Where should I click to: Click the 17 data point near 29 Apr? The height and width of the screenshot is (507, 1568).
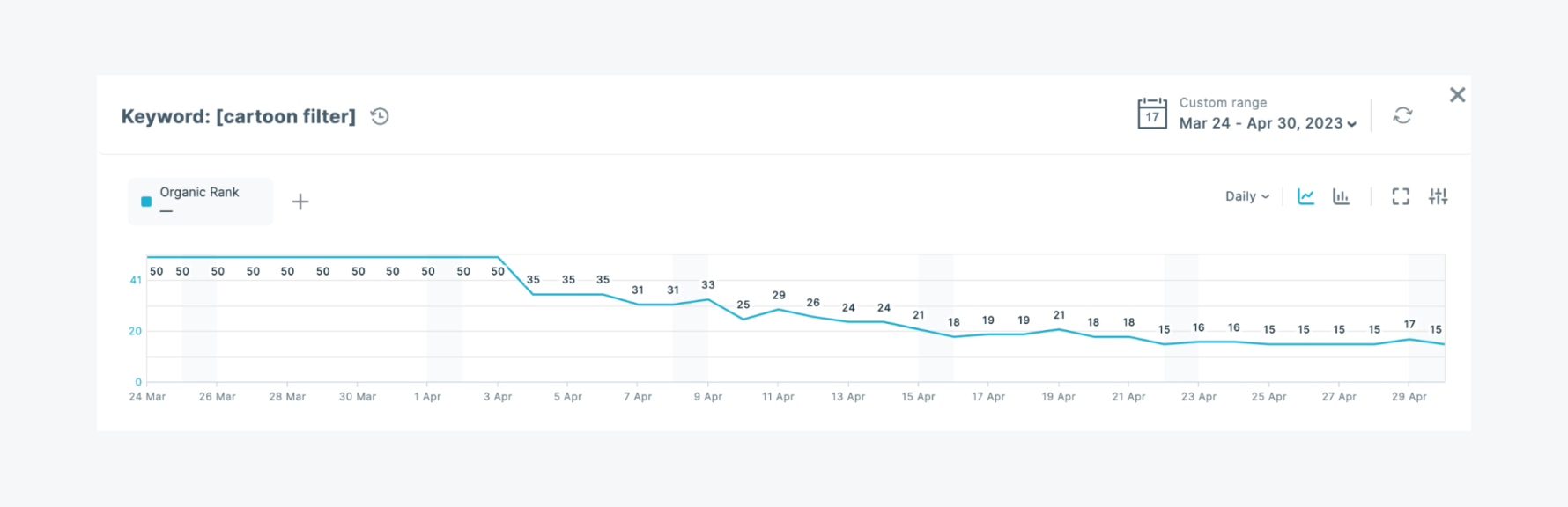coord(1409,339)
